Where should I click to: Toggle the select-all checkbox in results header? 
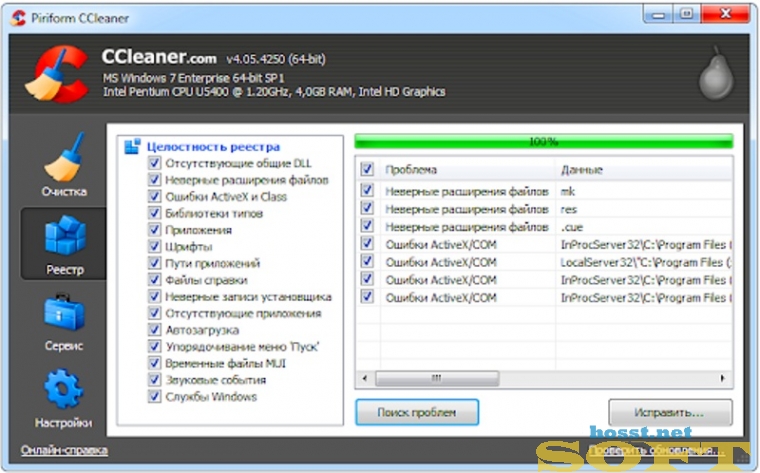coord(367,169)
